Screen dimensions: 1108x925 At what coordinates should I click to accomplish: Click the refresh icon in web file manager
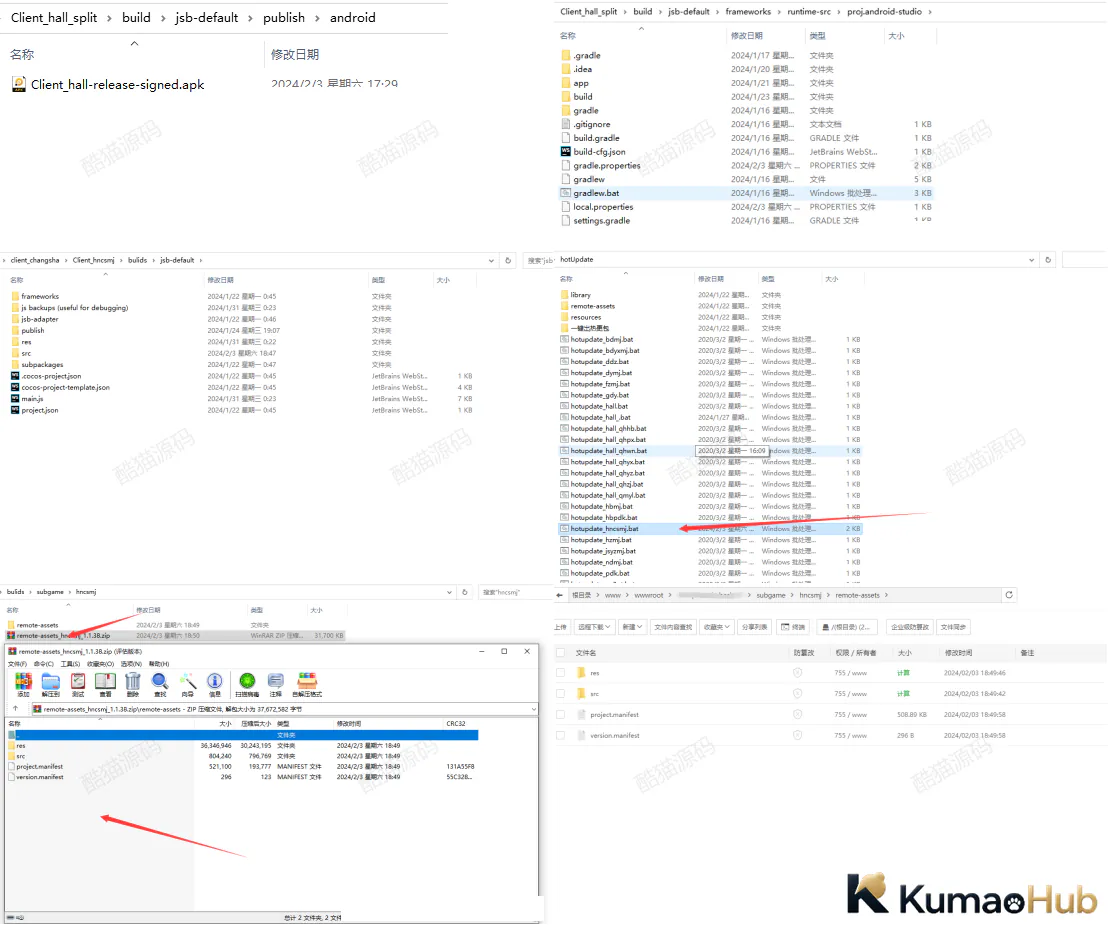(1009, 595)
